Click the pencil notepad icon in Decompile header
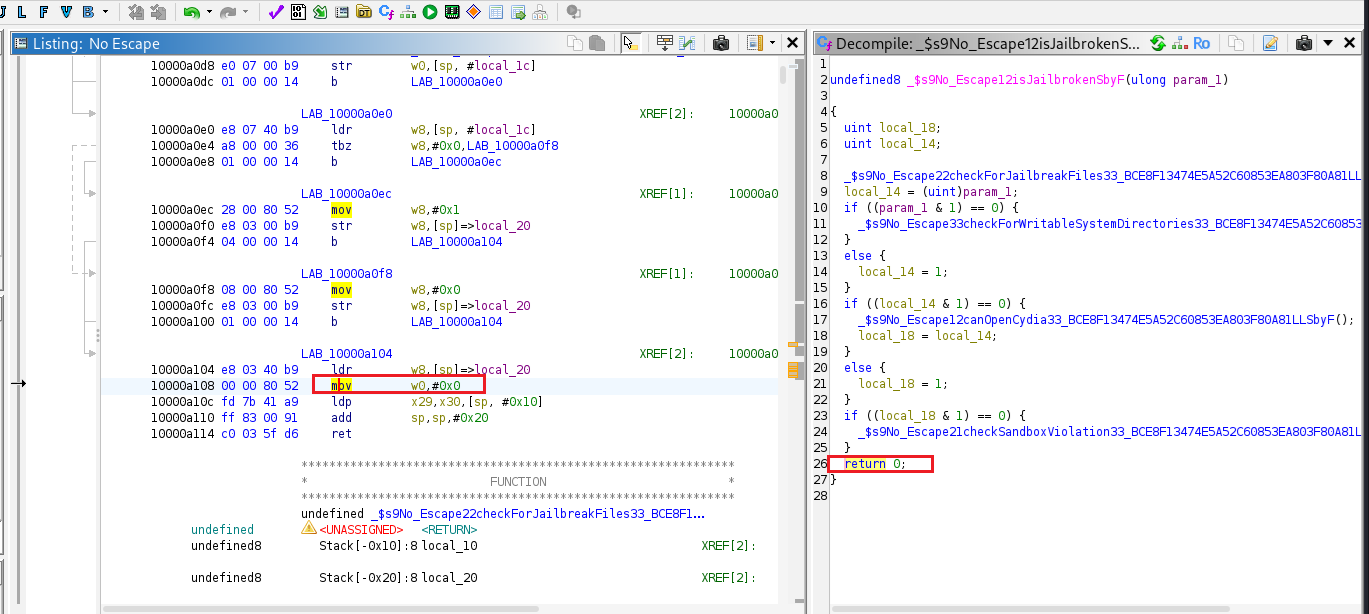This screenshot has width=1369, height=614. point(1270,43)
